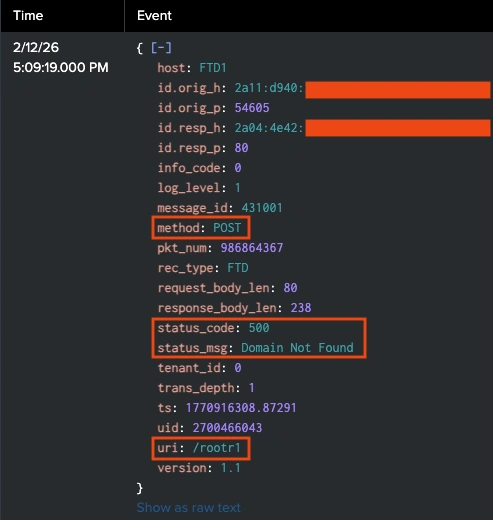Select the Time column header
The height and width of the screenshot is (520, 493).
pos(28,16)
